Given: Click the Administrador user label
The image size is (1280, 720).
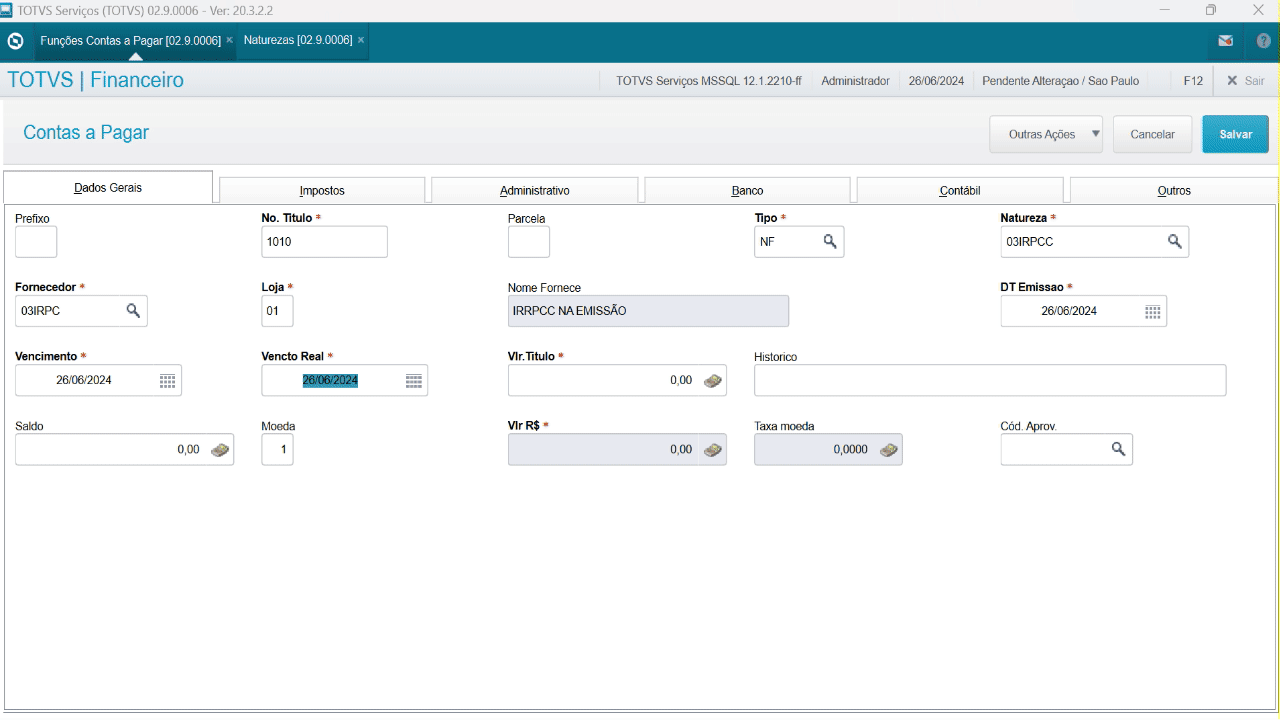Looking at the screenshot, I should (855, 81).
